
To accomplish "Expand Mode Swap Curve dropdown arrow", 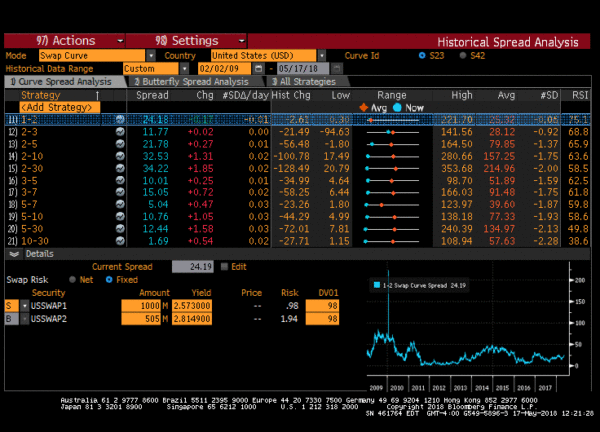I will 151,55.
